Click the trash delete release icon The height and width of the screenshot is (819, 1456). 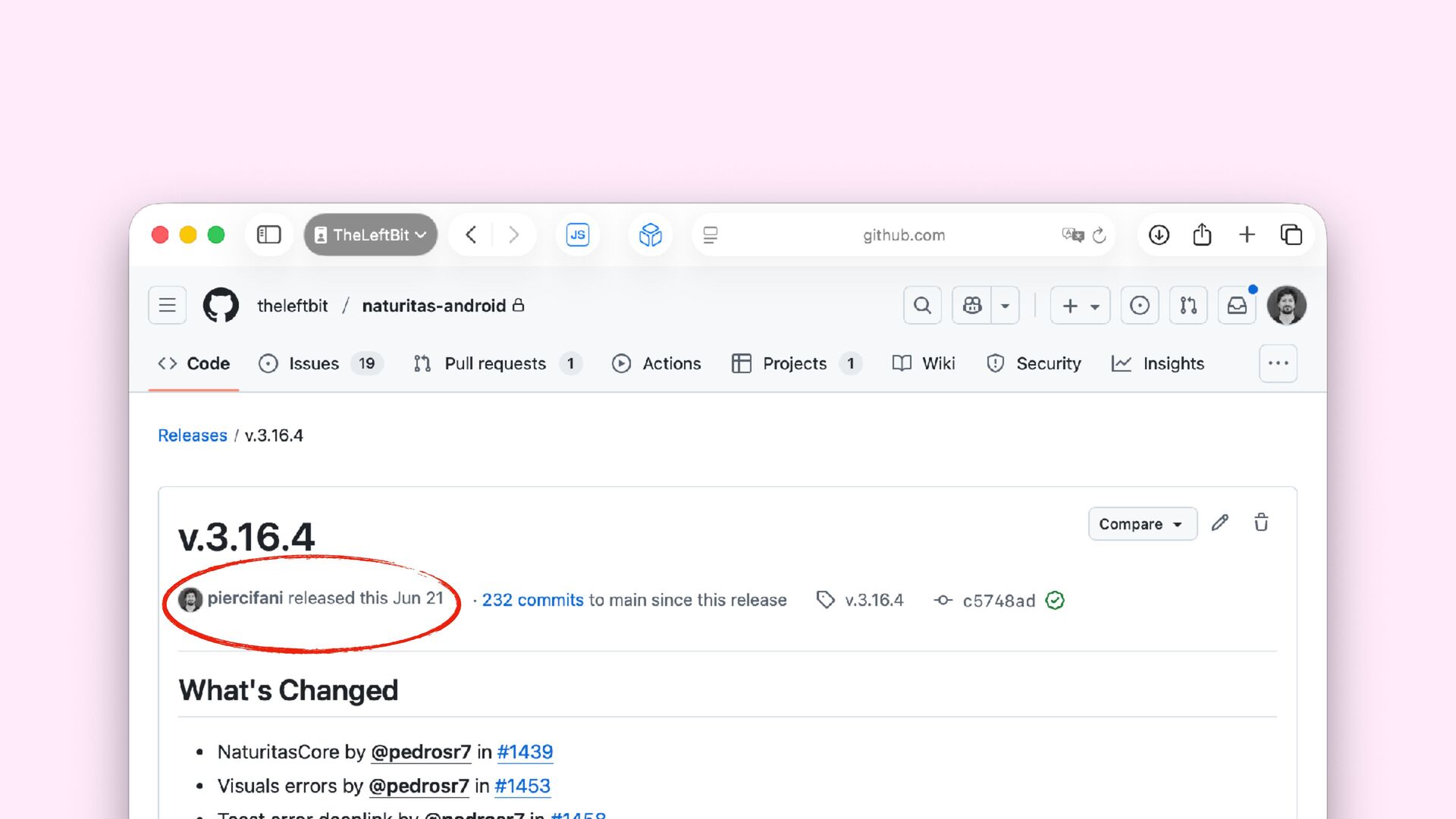1261,523
